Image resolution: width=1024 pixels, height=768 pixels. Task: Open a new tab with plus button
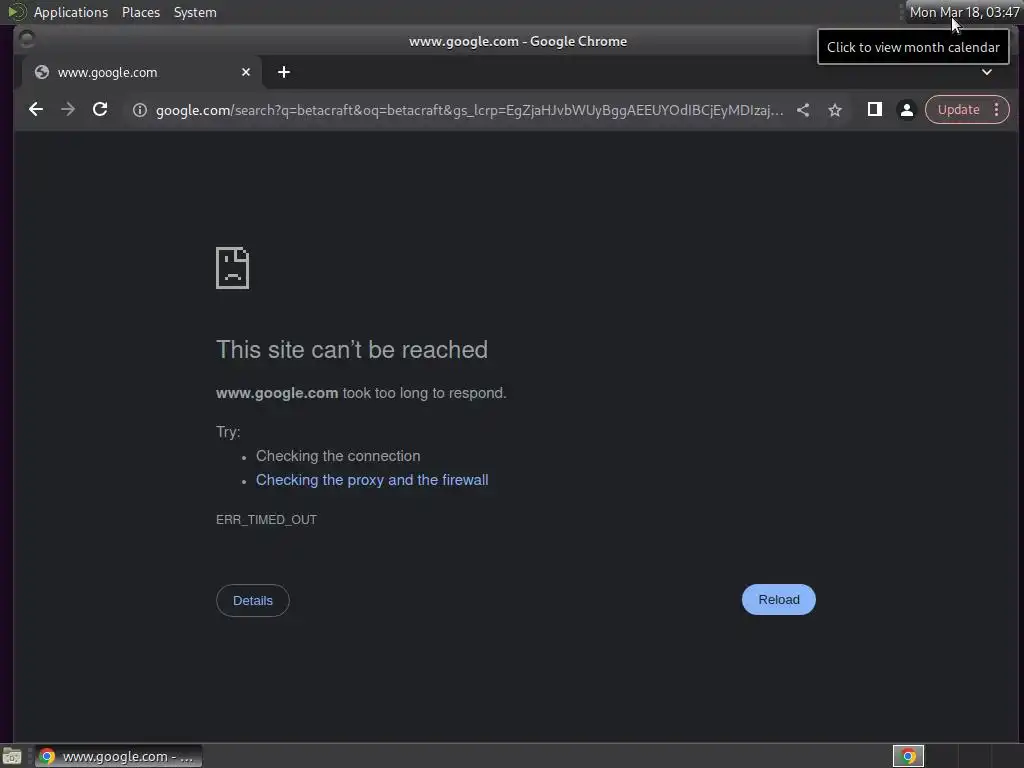(x=283, y=72)
